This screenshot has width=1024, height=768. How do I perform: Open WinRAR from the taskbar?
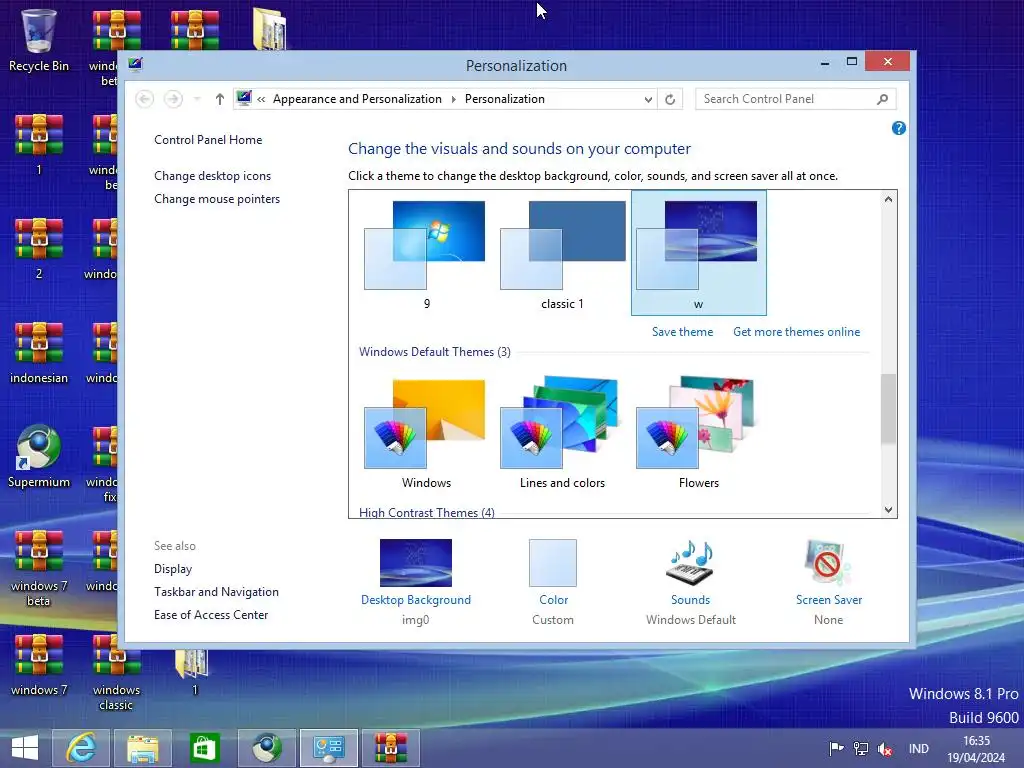(x=391, y=748)
